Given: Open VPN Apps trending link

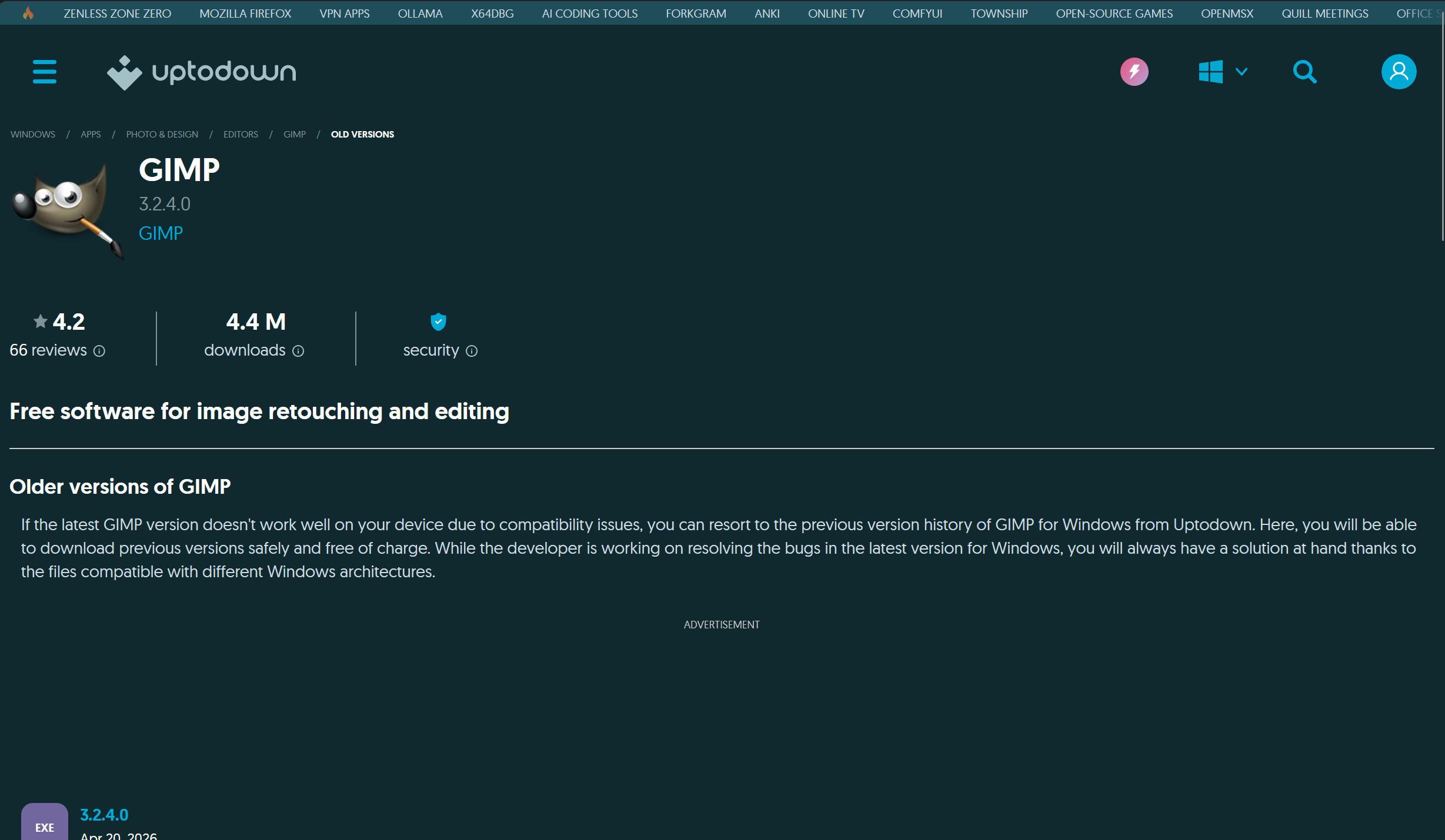Looking at the screenshot, I should [345, 14].
